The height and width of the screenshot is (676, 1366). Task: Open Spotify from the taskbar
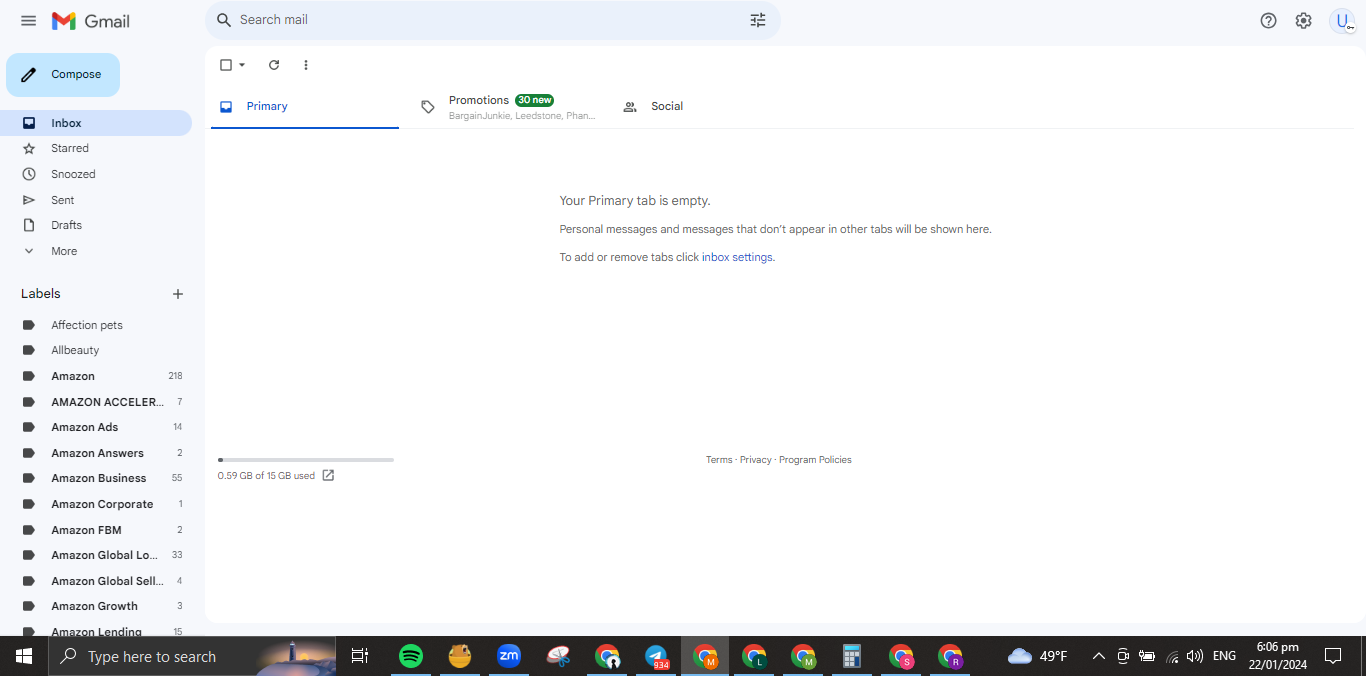[410, 657]
